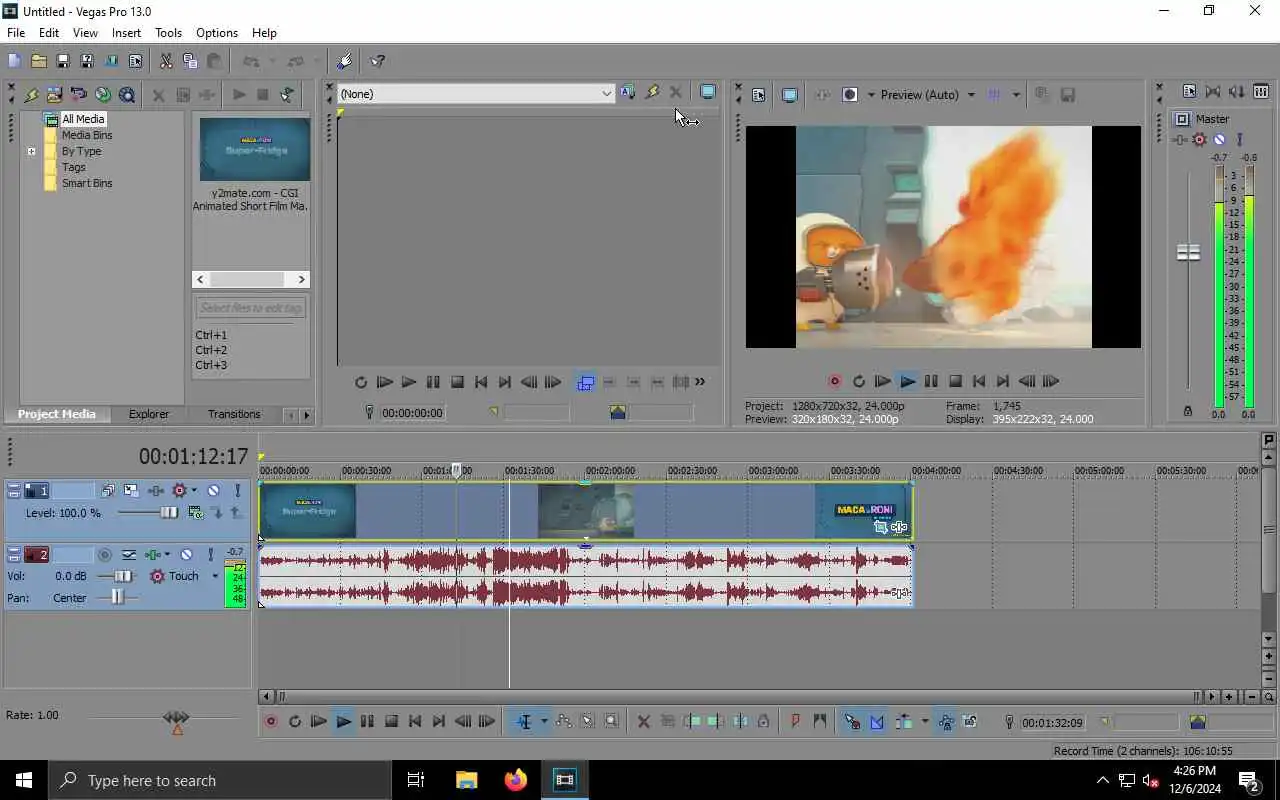Open the Options menu
The image size is (1280, 800).
[217, 32]
